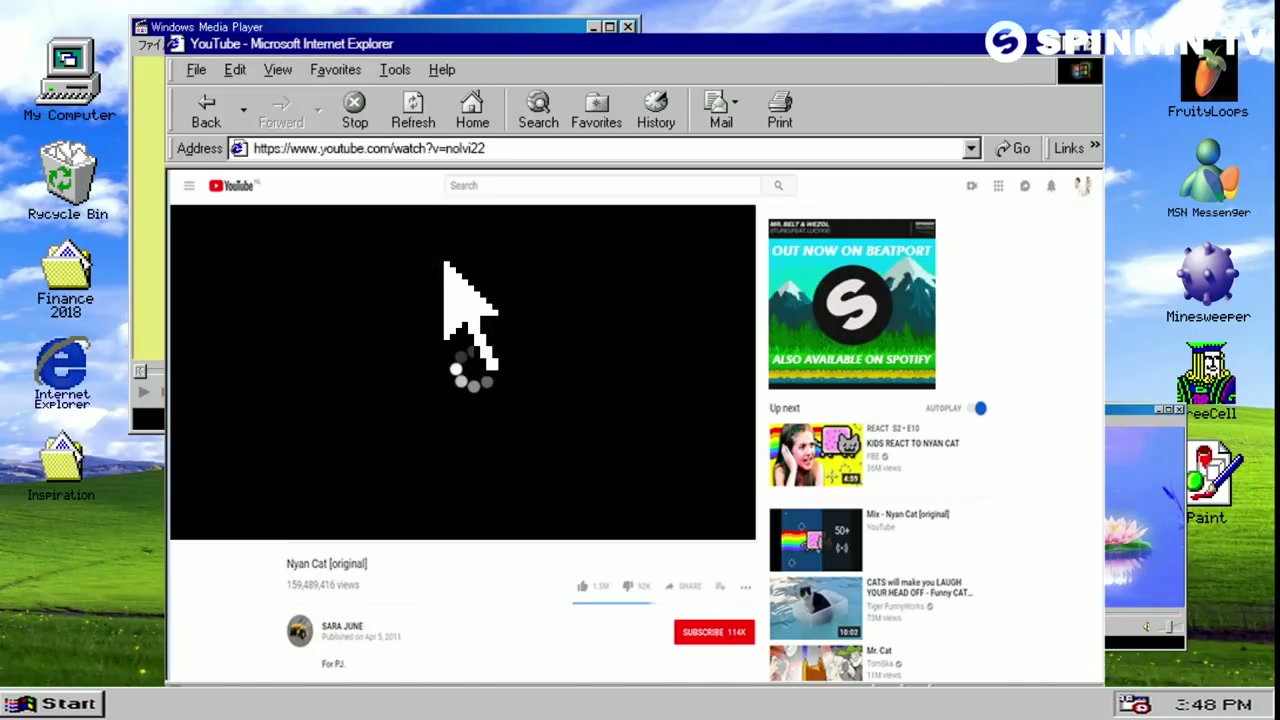
Task: Open the Favorites toolbar icon
Action: (x=596, y=110)
